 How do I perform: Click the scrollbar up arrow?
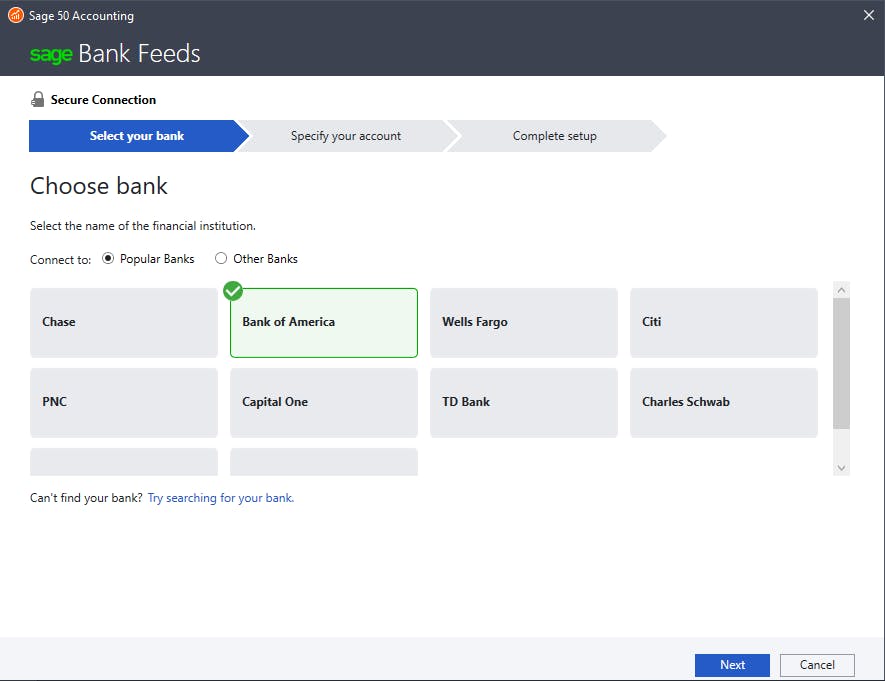coord(841,288)
